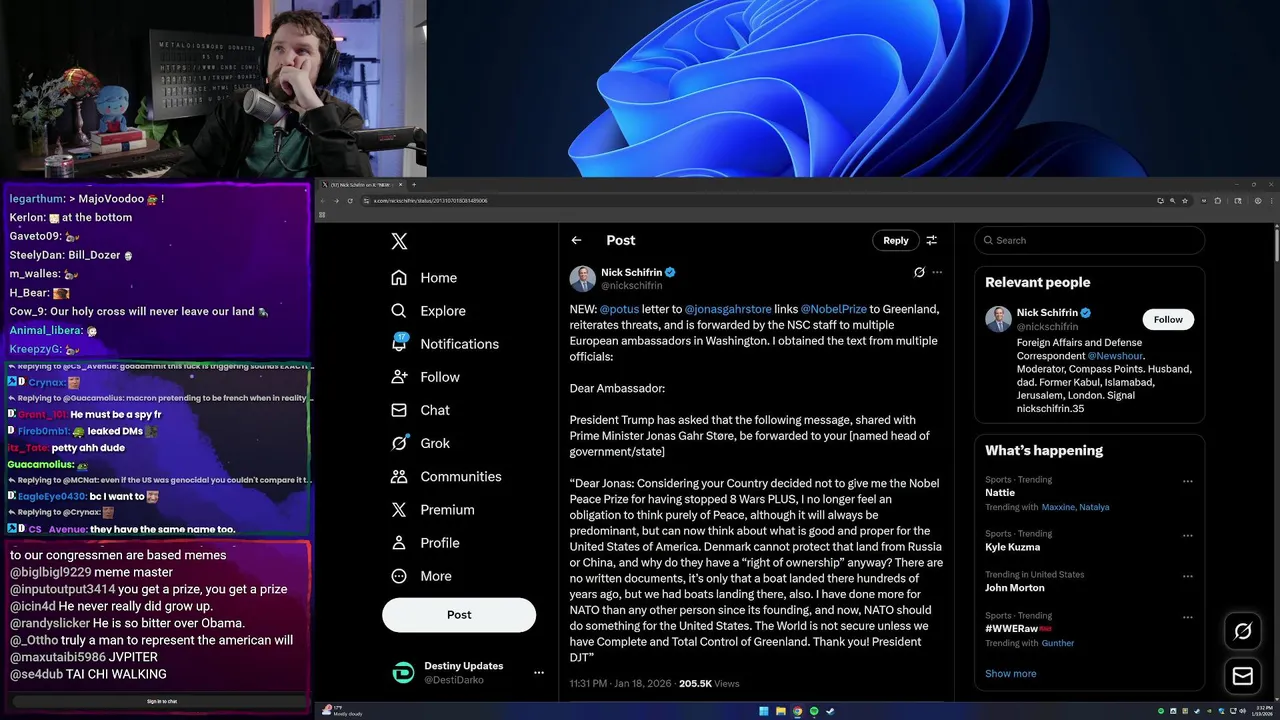This screenshot has height=720, width=1280.
Task: Click the white Post compose button
Action: pyautogui.click(x=459, y=615)
